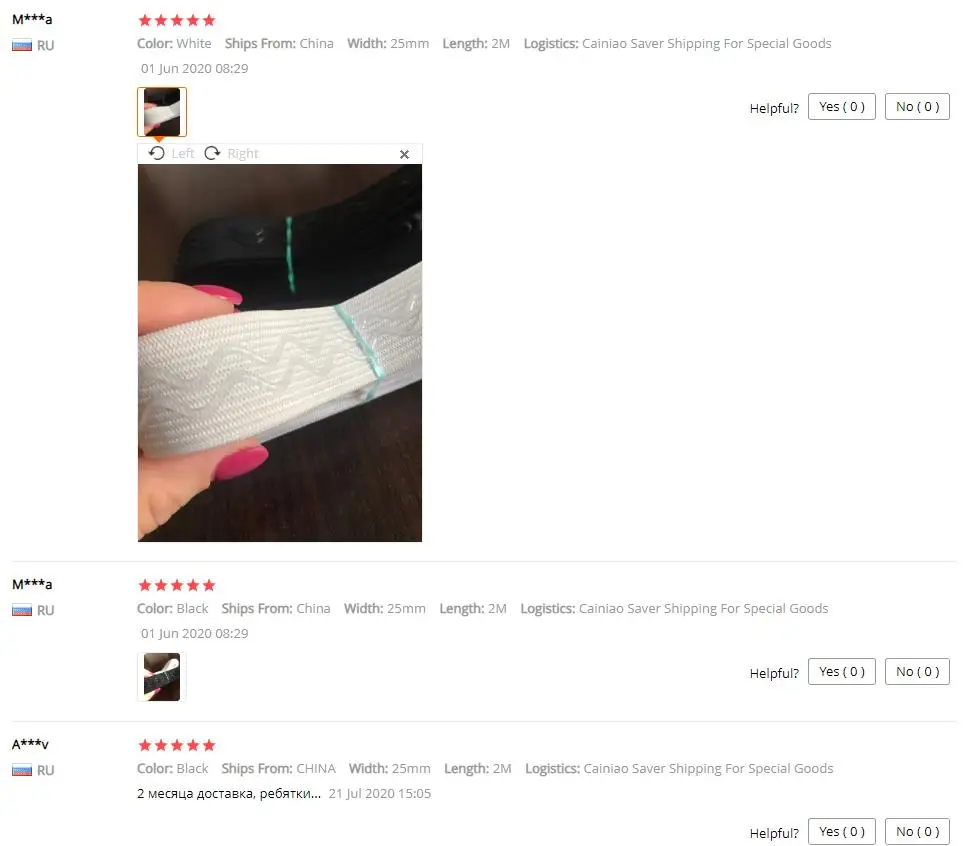The width and height of the screenshot is (966, 846).
Task: Click the reviewer name A***v
Action: (30, 744)
